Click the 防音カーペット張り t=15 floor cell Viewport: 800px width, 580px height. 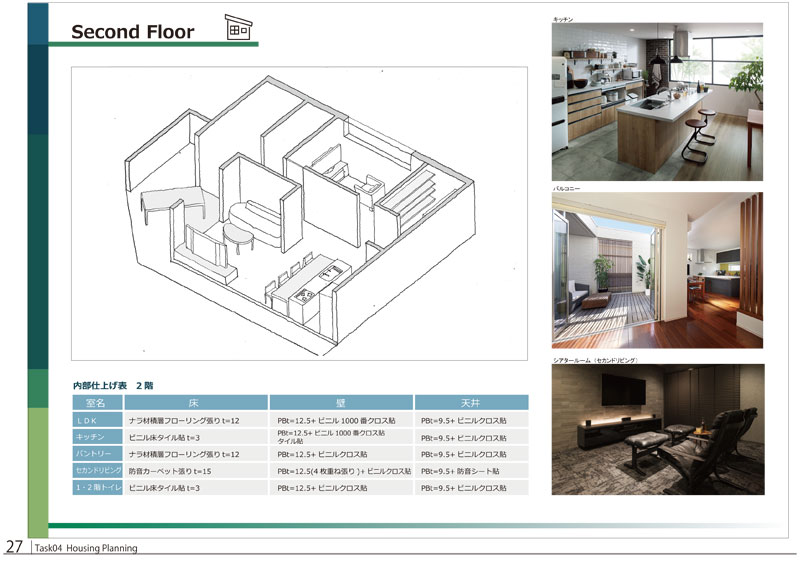click(170, 470)
